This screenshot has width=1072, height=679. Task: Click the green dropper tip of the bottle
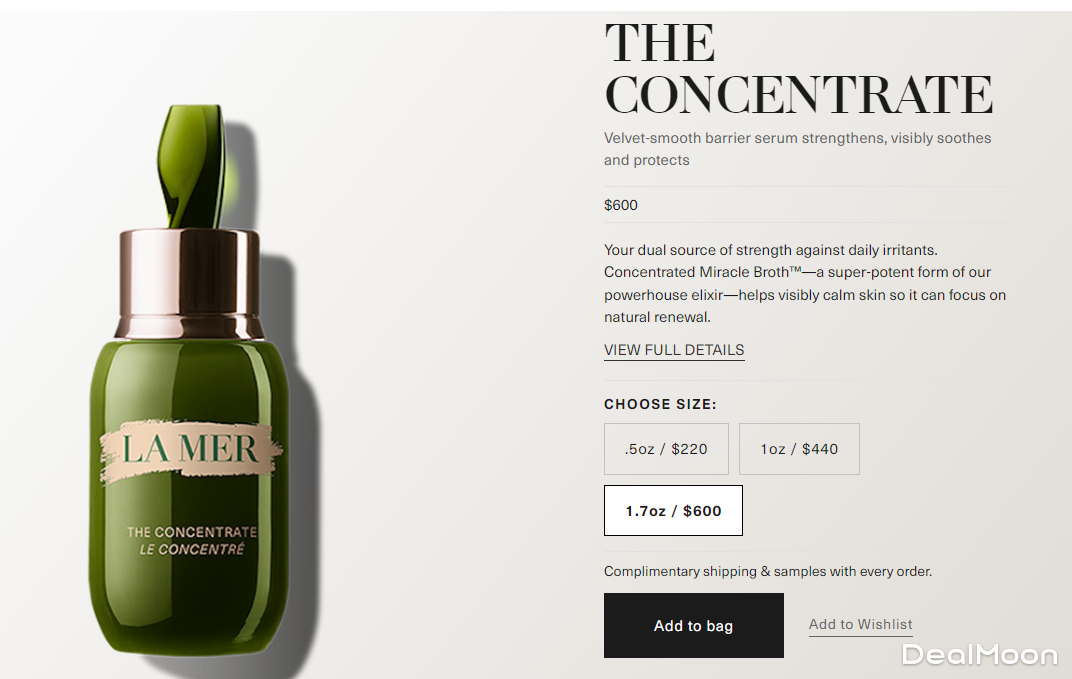pyautogui.click(x=191, y=165)
